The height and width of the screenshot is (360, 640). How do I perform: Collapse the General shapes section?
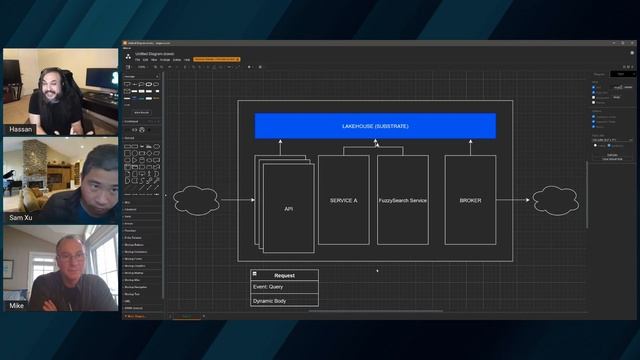pos(141,138)
